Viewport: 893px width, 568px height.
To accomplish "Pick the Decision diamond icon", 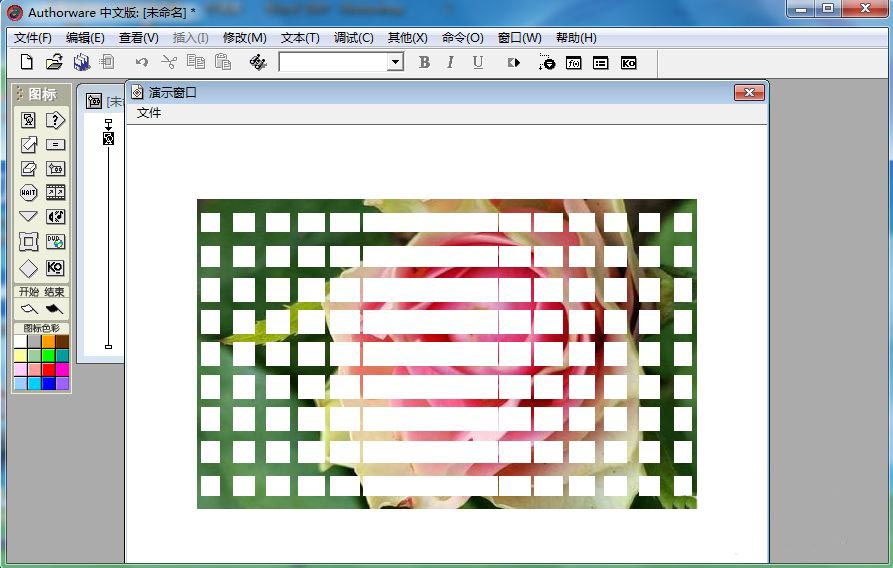I will pos(29,268).
